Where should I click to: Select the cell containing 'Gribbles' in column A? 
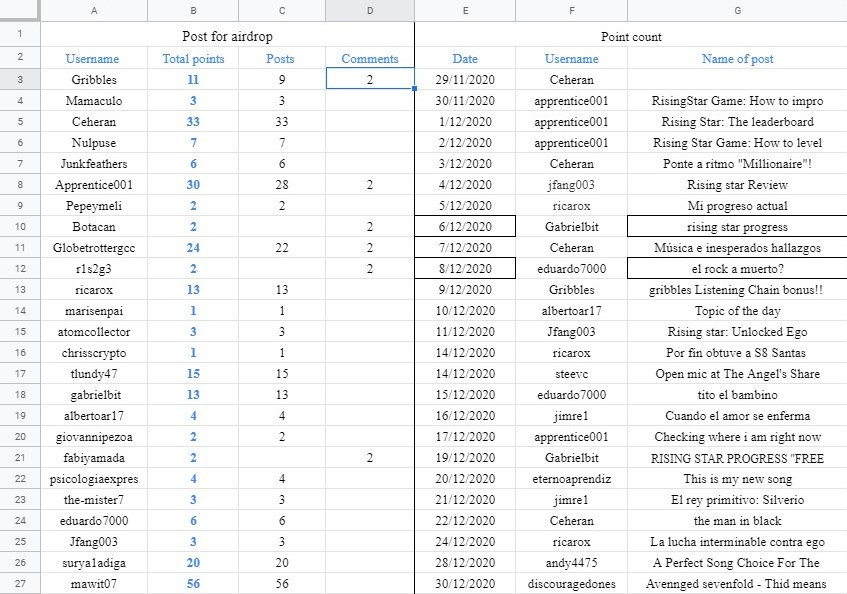coord(94,79)
